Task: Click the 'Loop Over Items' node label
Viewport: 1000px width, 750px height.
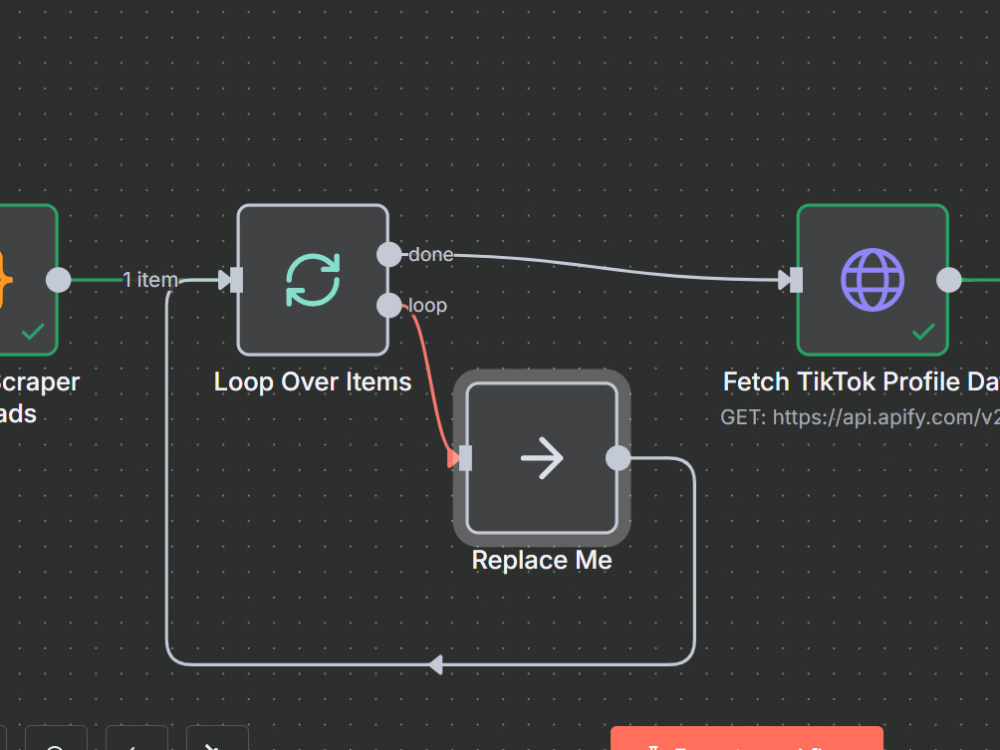Action: point(312,382)
